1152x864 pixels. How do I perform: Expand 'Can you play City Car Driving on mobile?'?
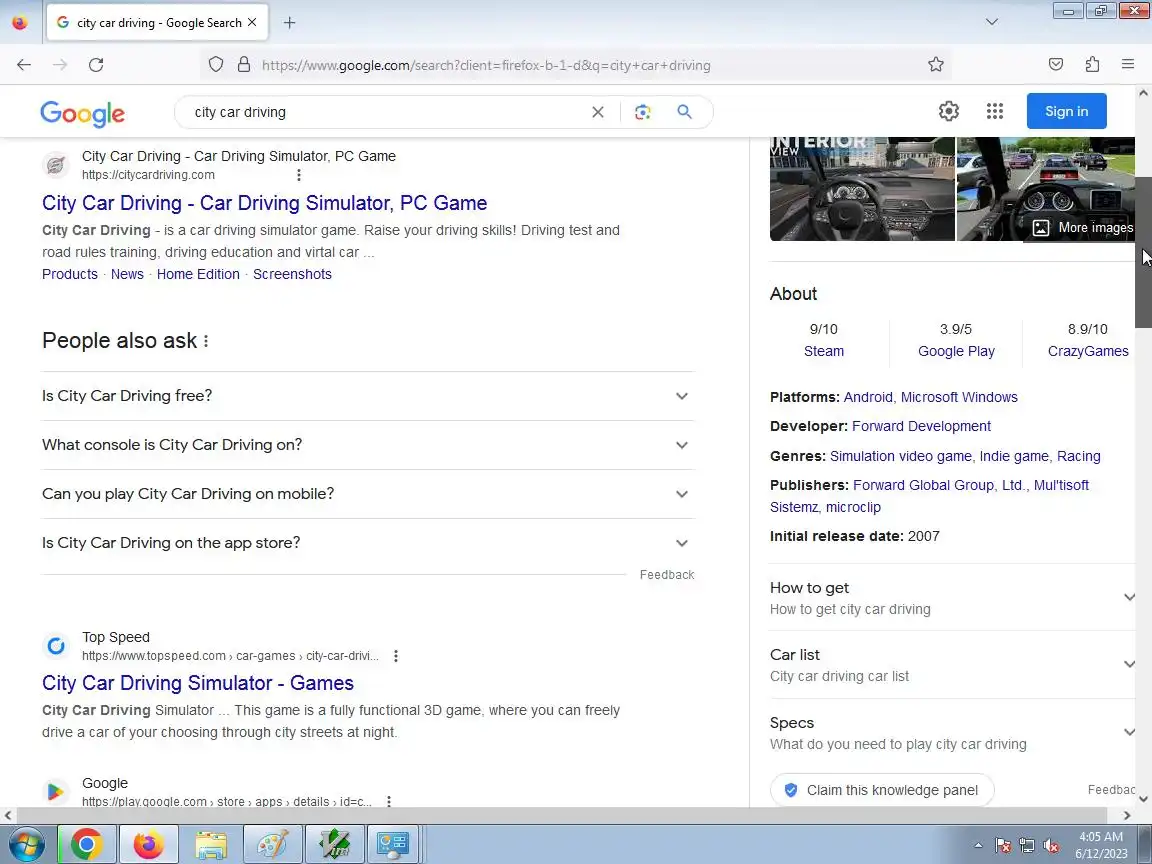367,494
